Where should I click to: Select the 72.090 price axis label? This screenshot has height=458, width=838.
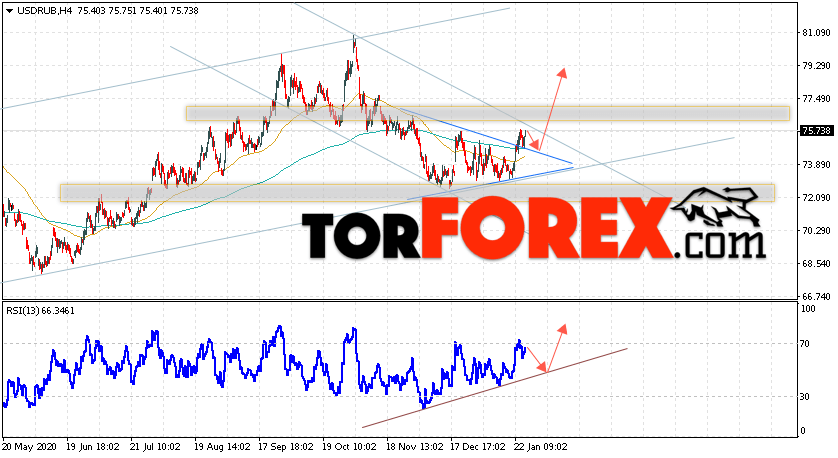[x=816, y=198]
